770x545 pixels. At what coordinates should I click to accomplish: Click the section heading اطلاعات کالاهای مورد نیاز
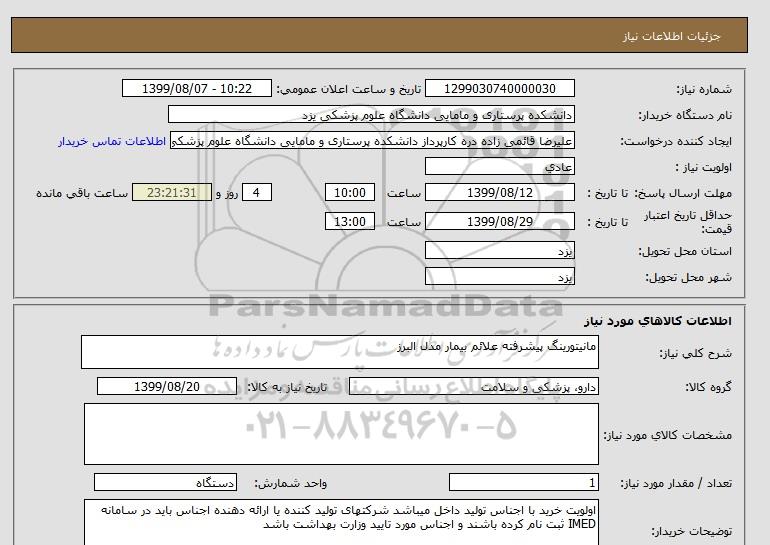pyautogui.click(x=658, y=321)
